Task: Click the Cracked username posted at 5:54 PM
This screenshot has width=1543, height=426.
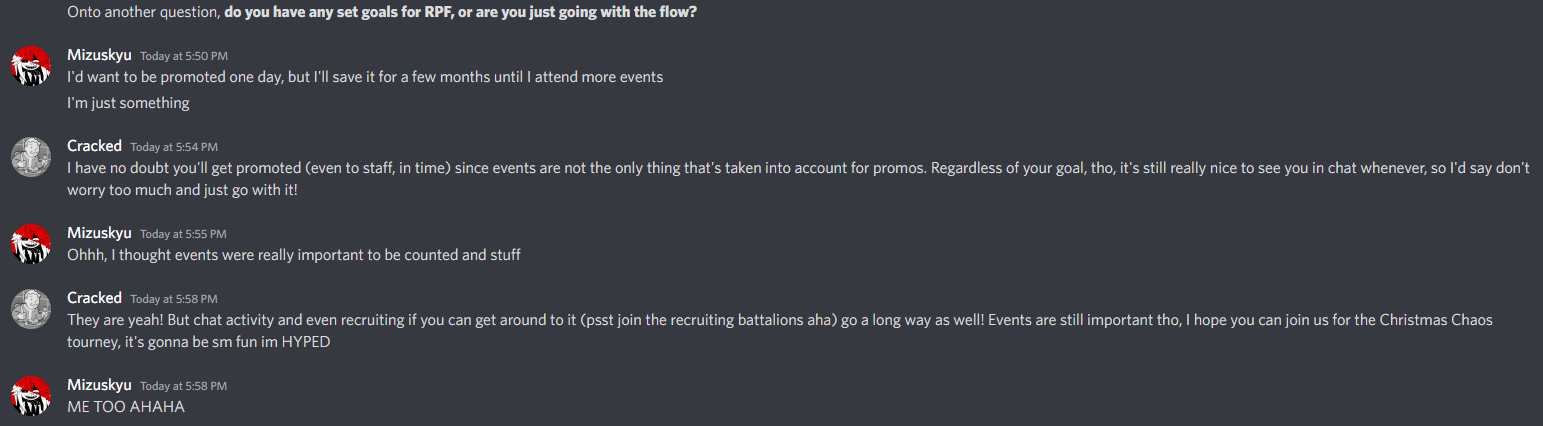Action: pos(94,146)
